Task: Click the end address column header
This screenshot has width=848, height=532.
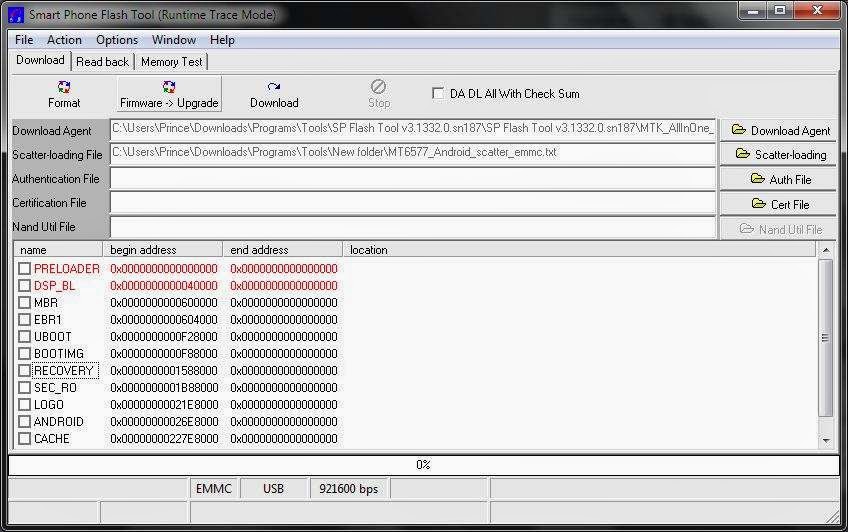Action: click(x=283, y=250)
